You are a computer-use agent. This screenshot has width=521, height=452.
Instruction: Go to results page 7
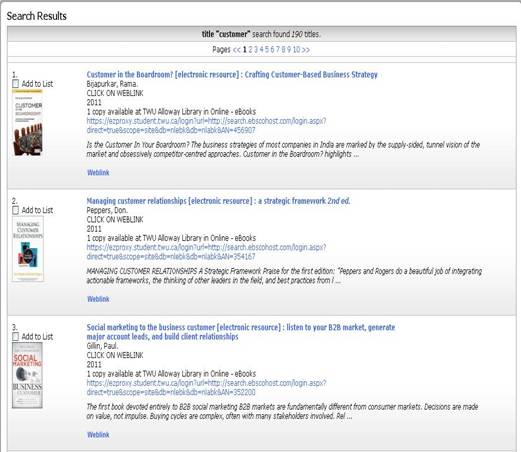click(278, 49)
